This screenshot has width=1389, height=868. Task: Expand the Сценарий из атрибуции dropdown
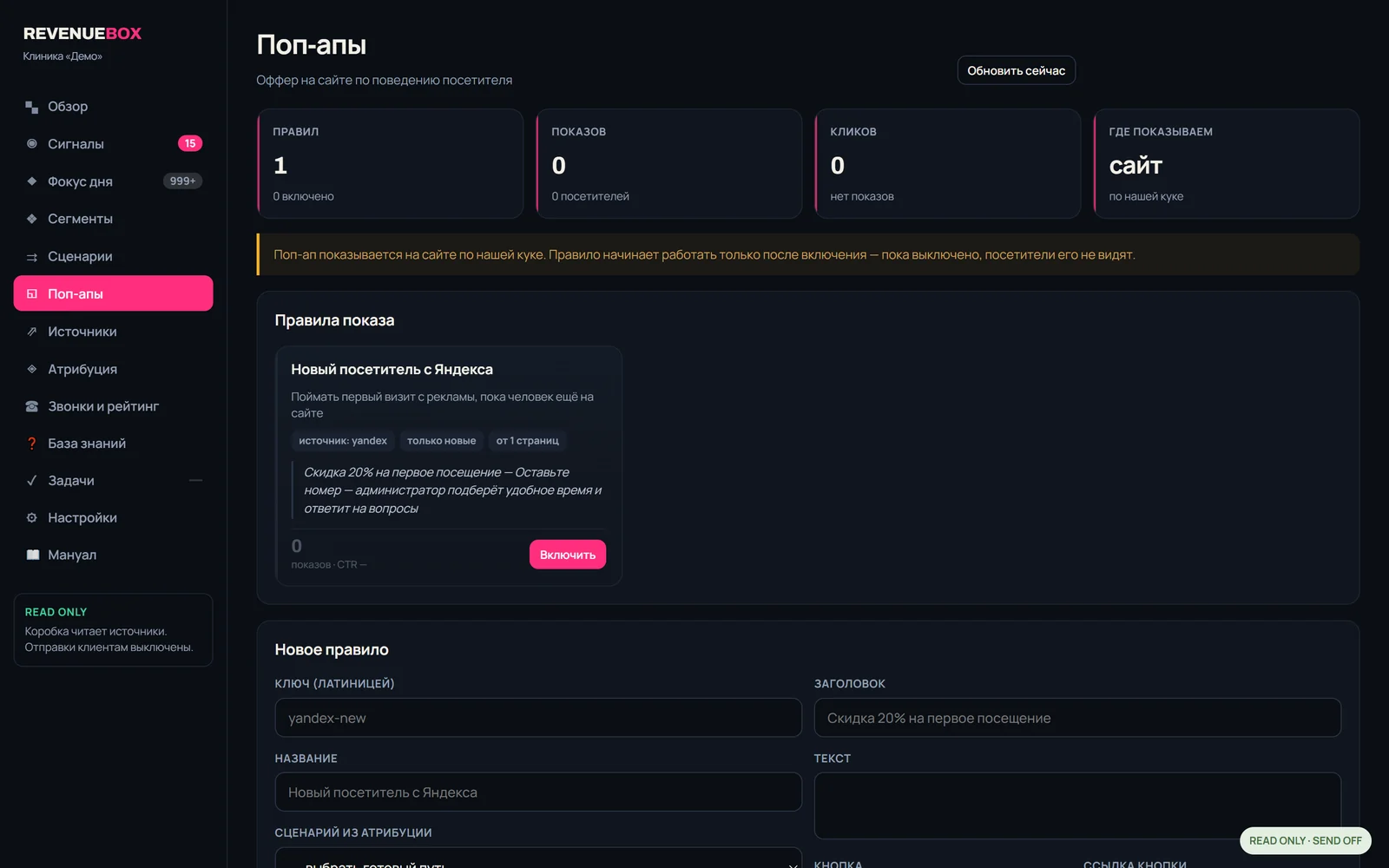coord(538,858)
